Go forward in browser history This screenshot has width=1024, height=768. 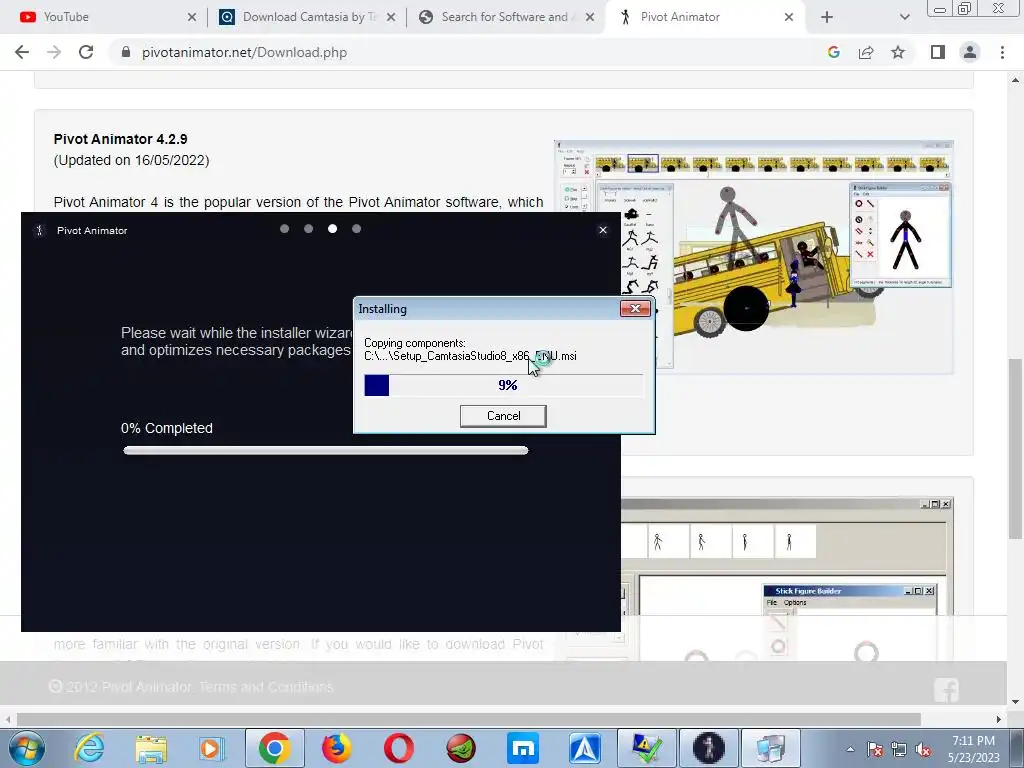coord(54,52)
